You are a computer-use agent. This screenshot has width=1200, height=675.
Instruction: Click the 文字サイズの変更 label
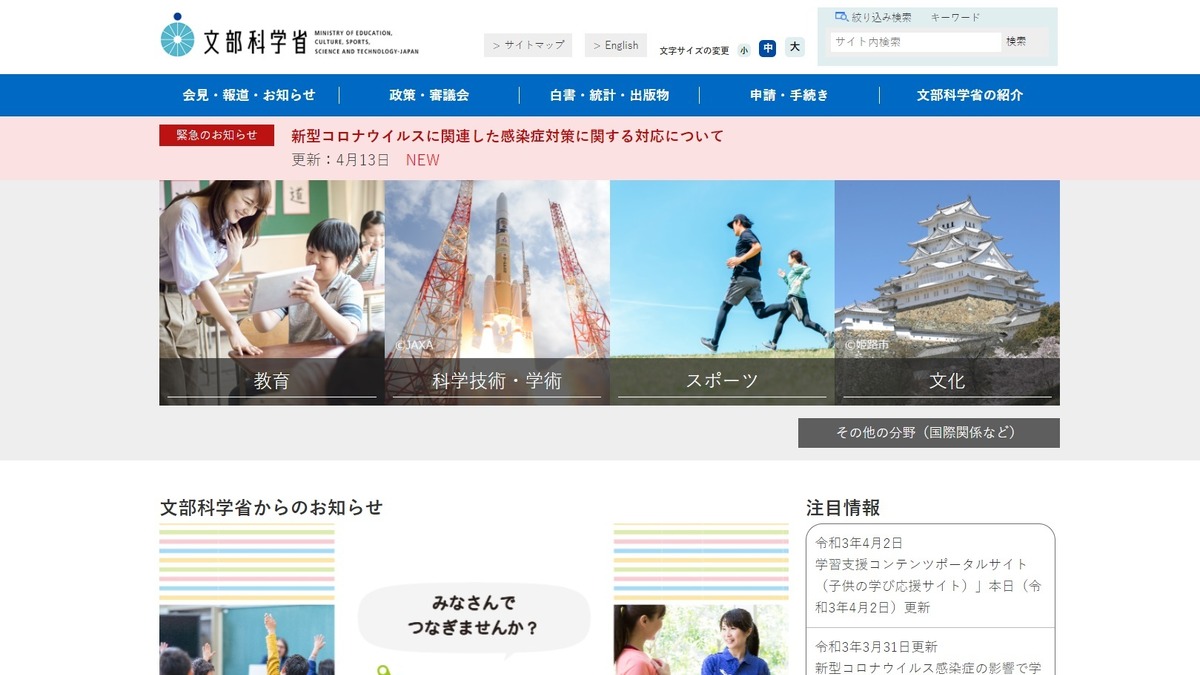tap(694, 50)
